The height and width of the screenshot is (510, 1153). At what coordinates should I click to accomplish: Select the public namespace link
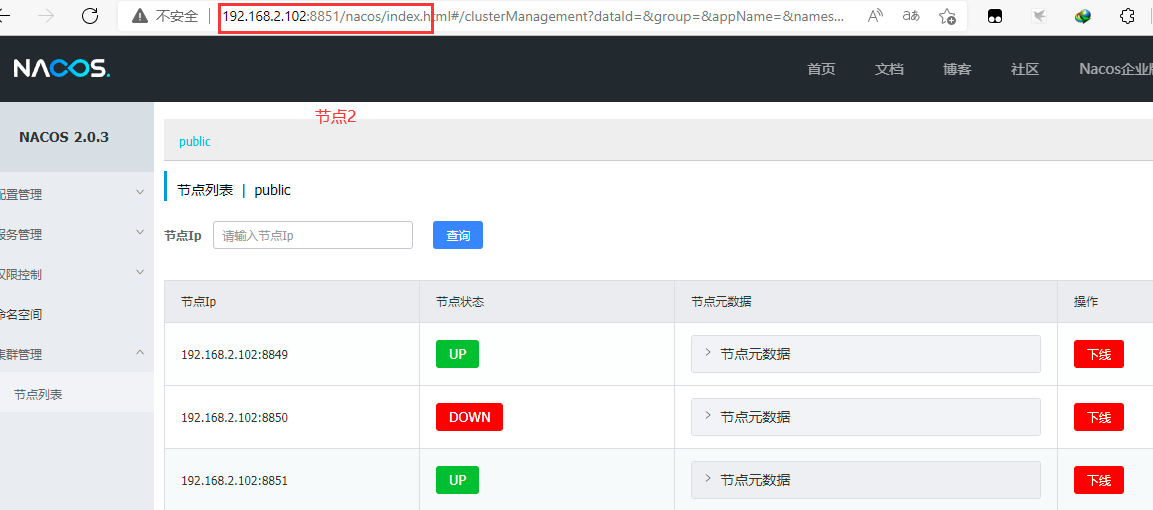coord(195,142)
